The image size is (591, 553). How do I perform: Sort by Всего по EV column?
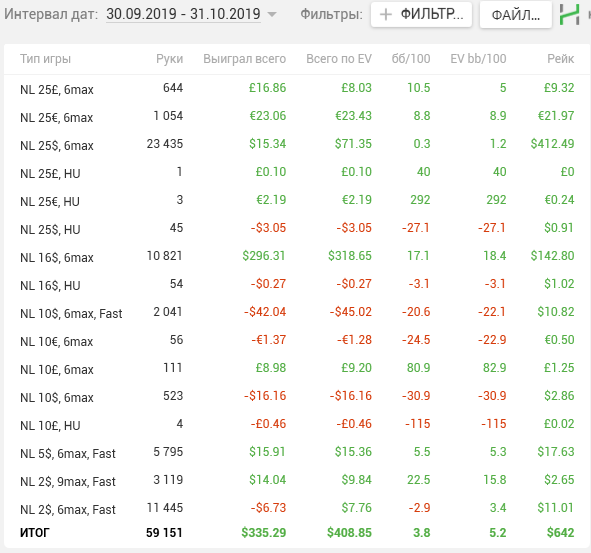point(339,59)
